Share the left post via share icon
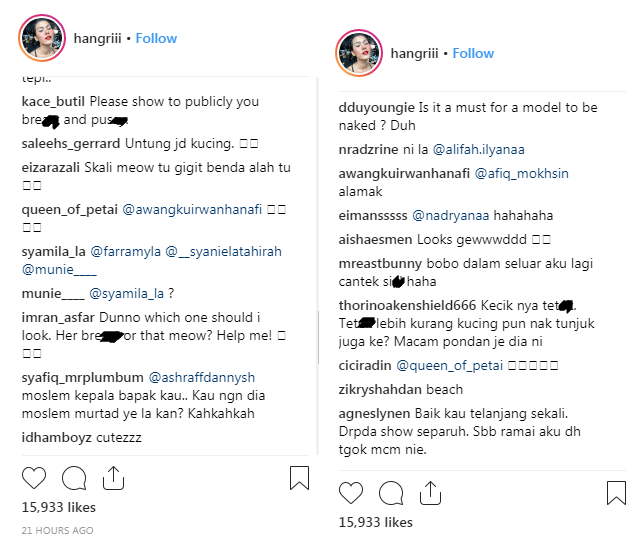 [113, 477]
